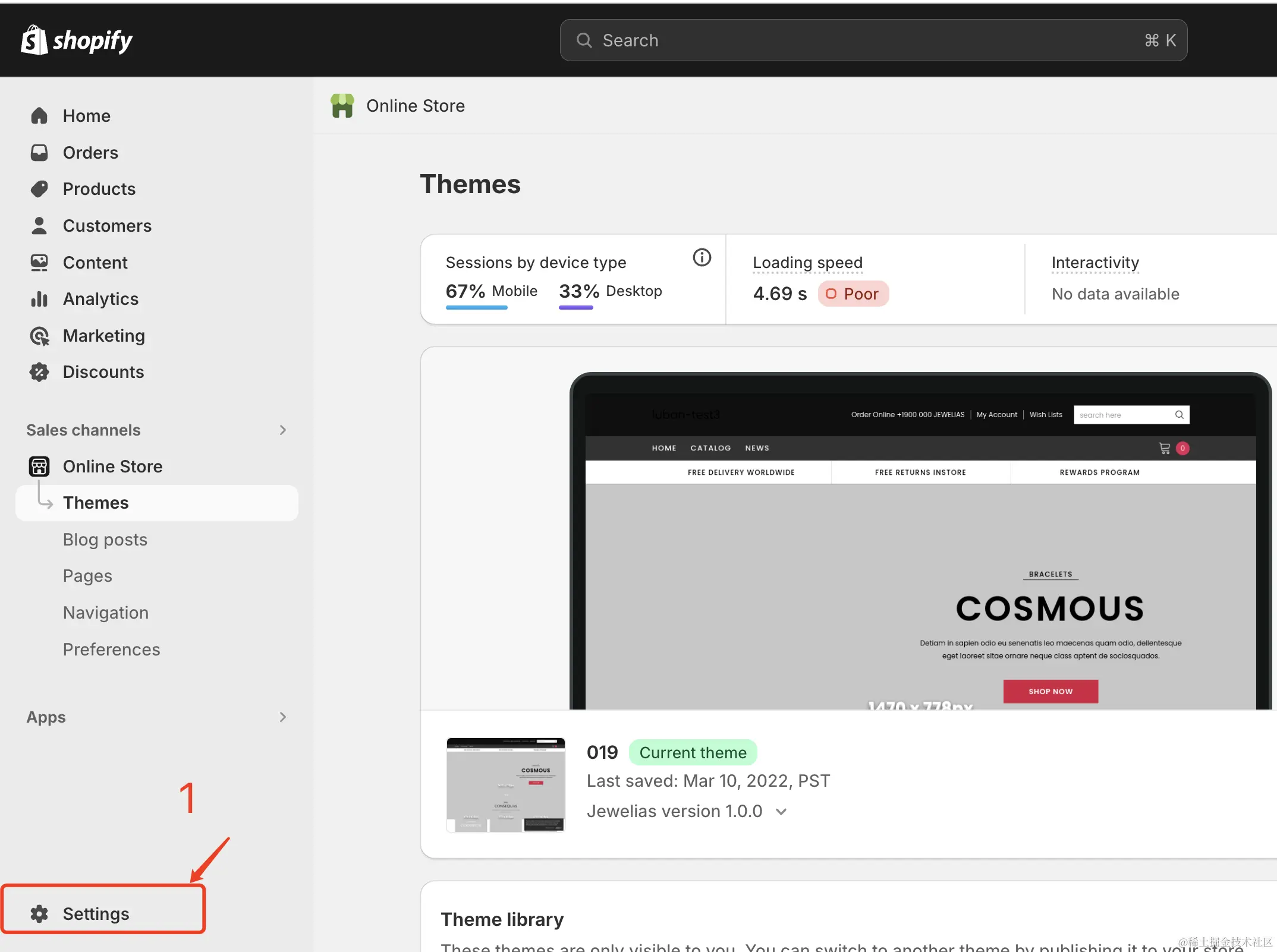Click the Loading speed label

(807, 263)
